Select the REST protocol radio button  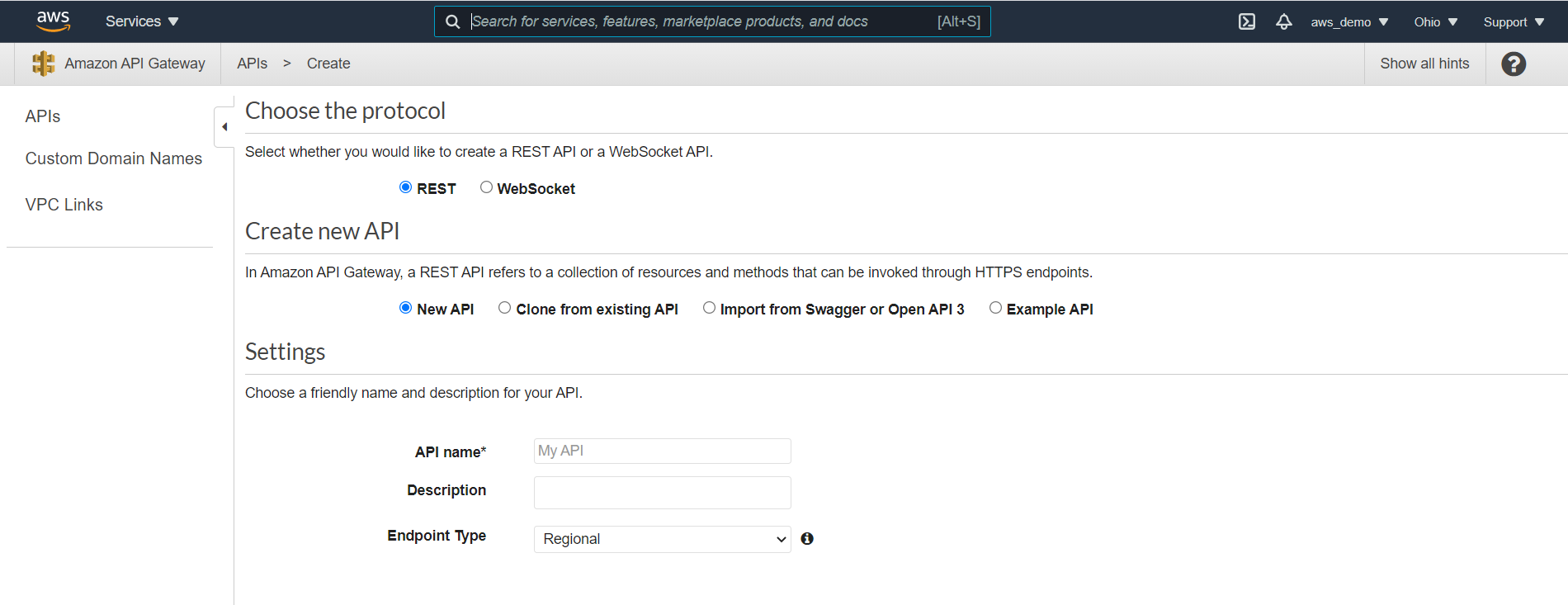tap(405, 187)
